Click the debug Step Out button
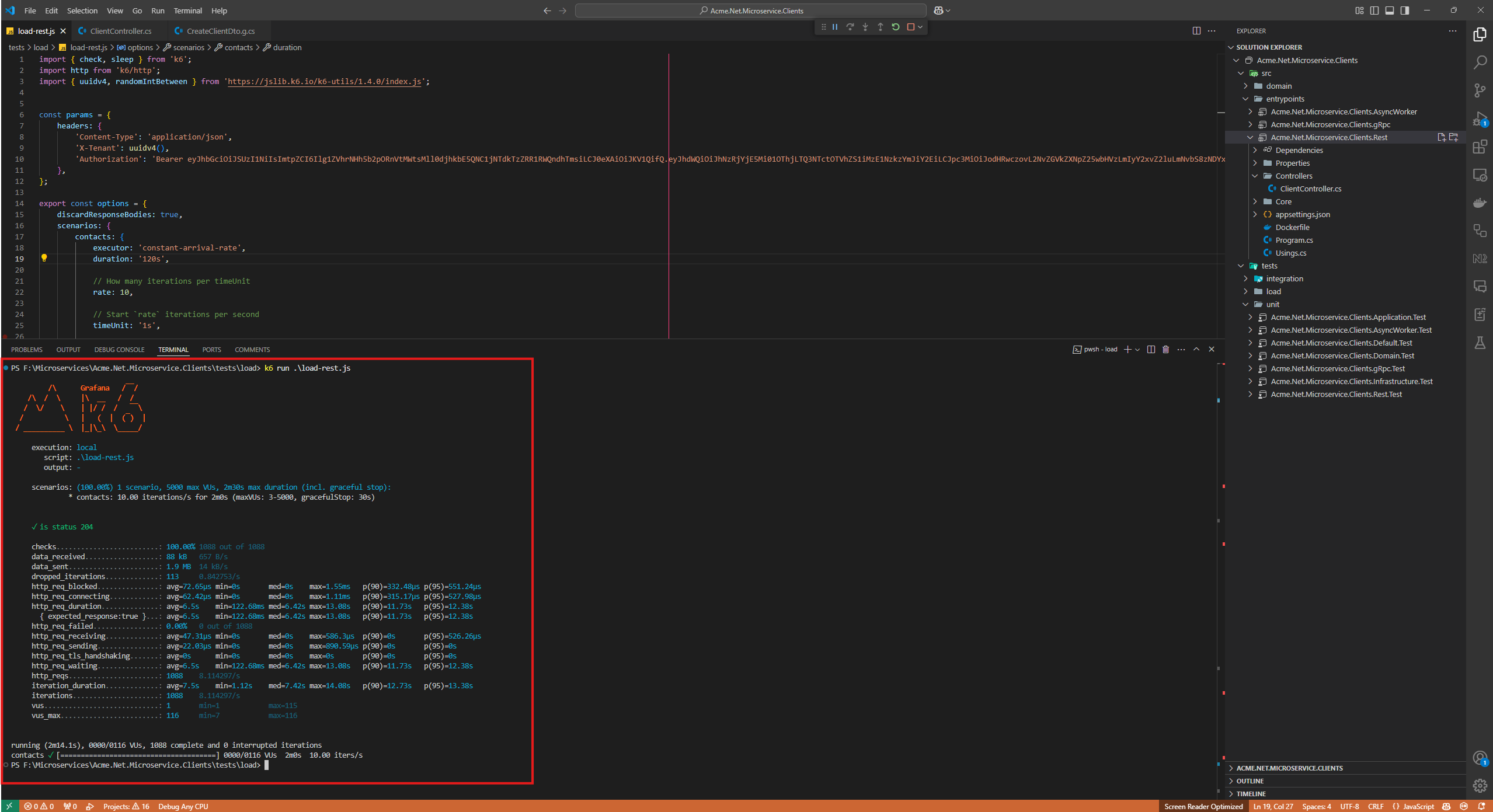 point(881,27)
